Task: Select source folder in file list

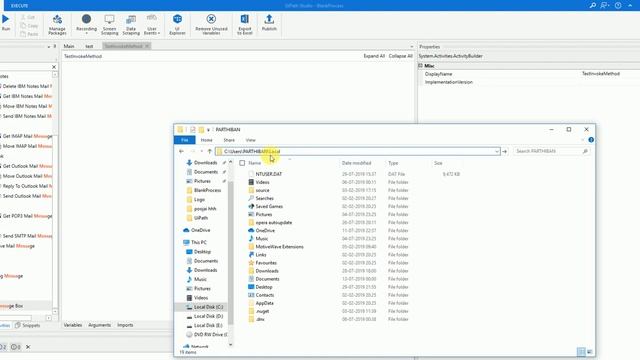Action: click(x=262, y=190)
